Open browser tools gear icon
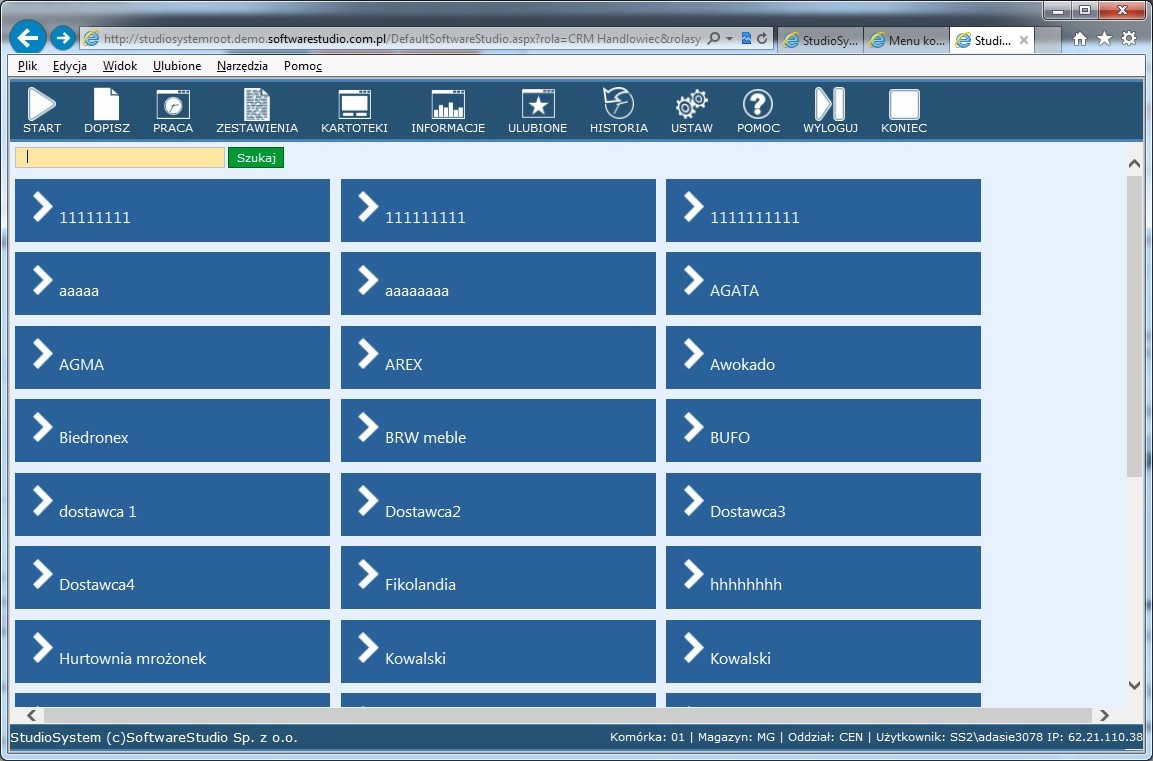Image resolution: width=1153 pixels, height=761 pixels. coord(1129,39)
